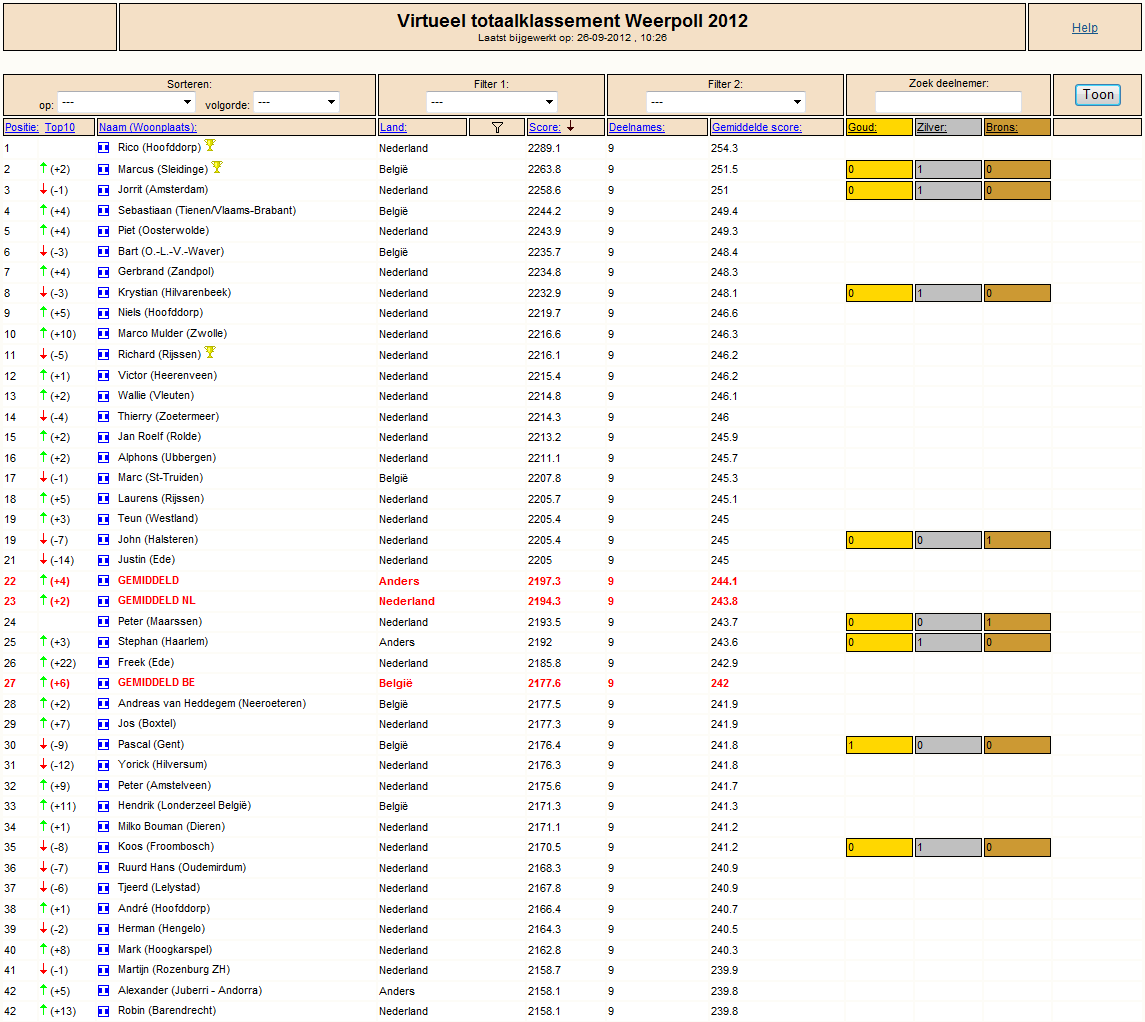Image resolution: width=1145 pixels, height=1022 pixels.
Task: Click the silver medal cell for Marcus (Sleidinge)
Action: click(949, 169)
